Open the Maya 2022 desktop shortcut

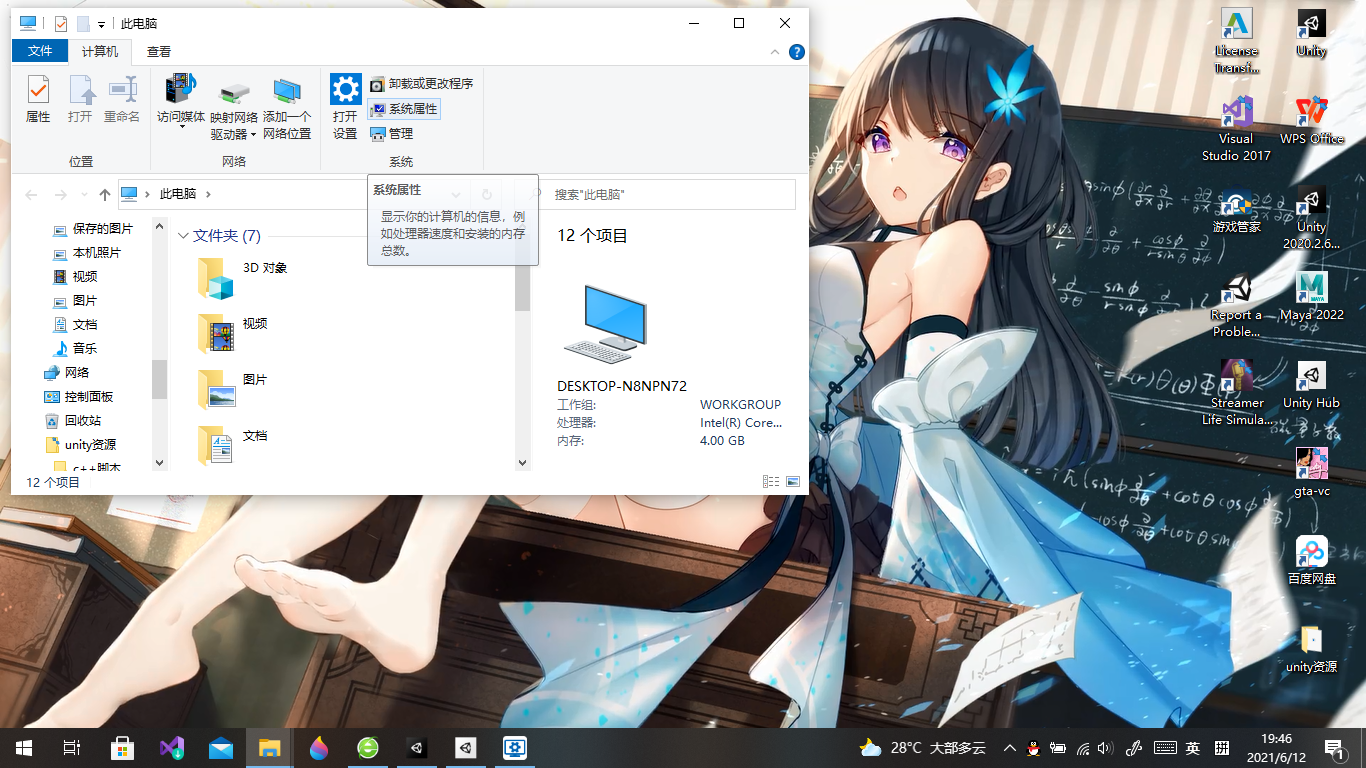(1312, 297)
